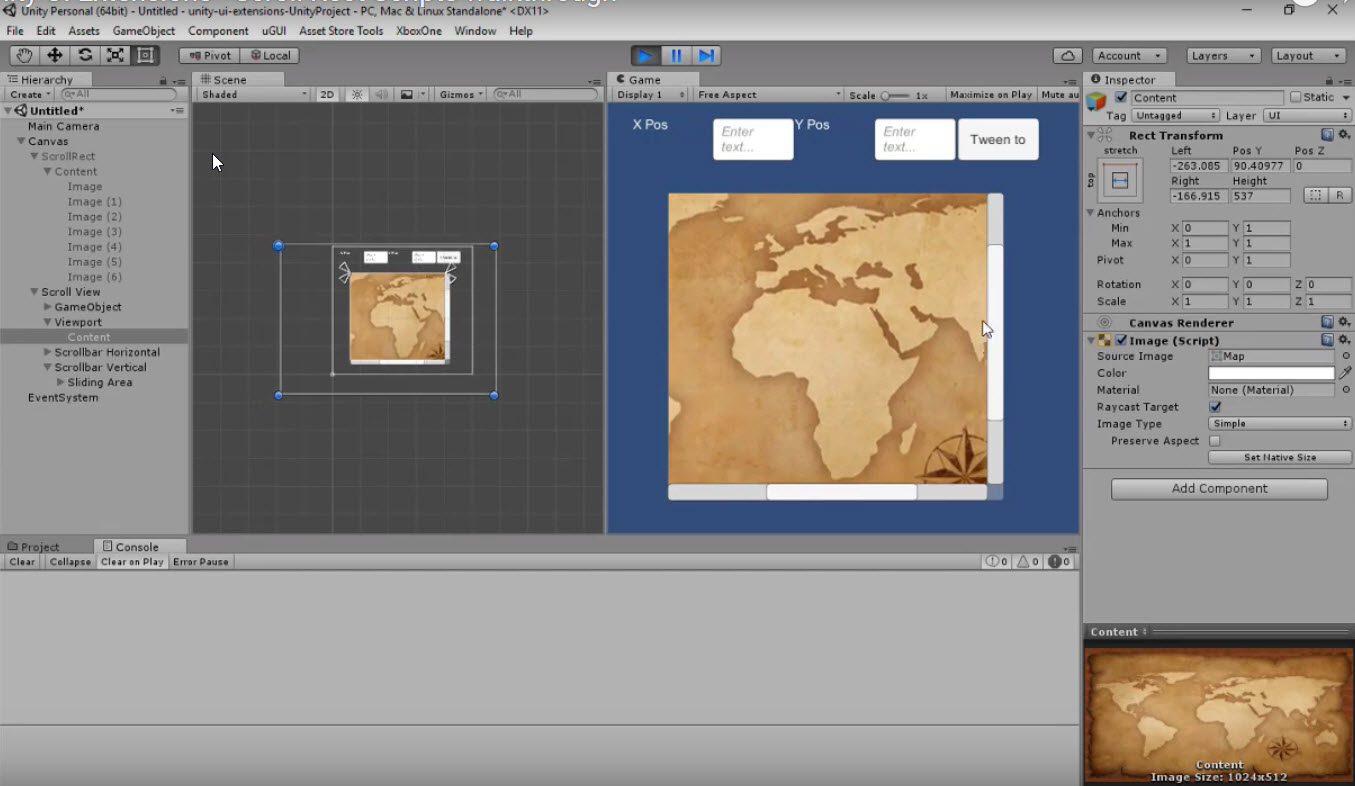Toggle the Raycast Target checkbox
The width and height of the screenshot is (1355, 786).
pos(1215,407)
